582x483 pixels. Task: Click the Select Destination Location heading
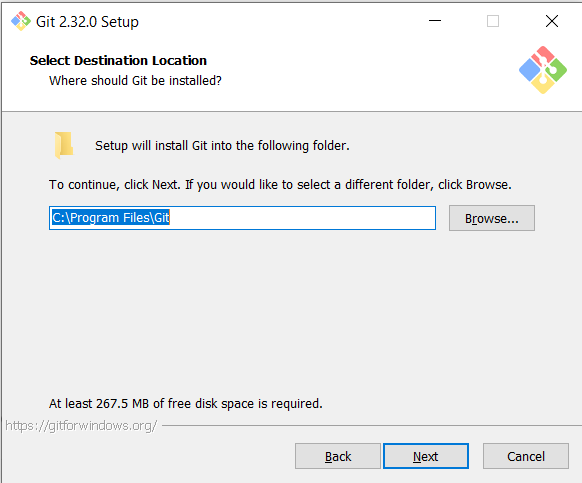118,61
